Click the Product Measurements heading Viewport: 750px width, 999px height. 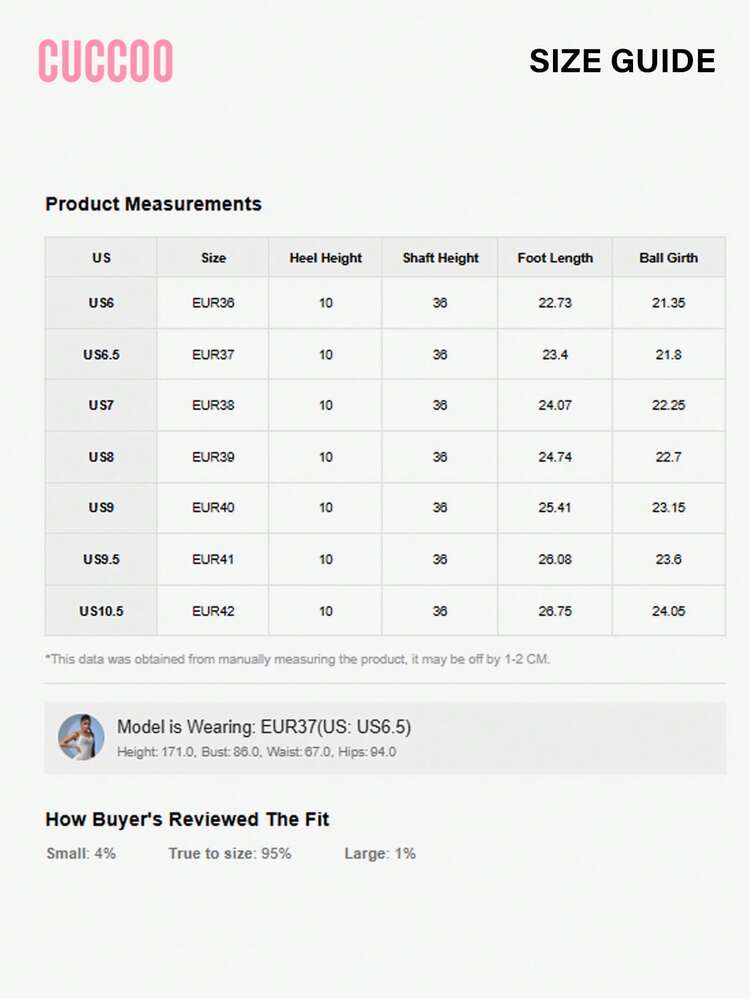[154, 204]
